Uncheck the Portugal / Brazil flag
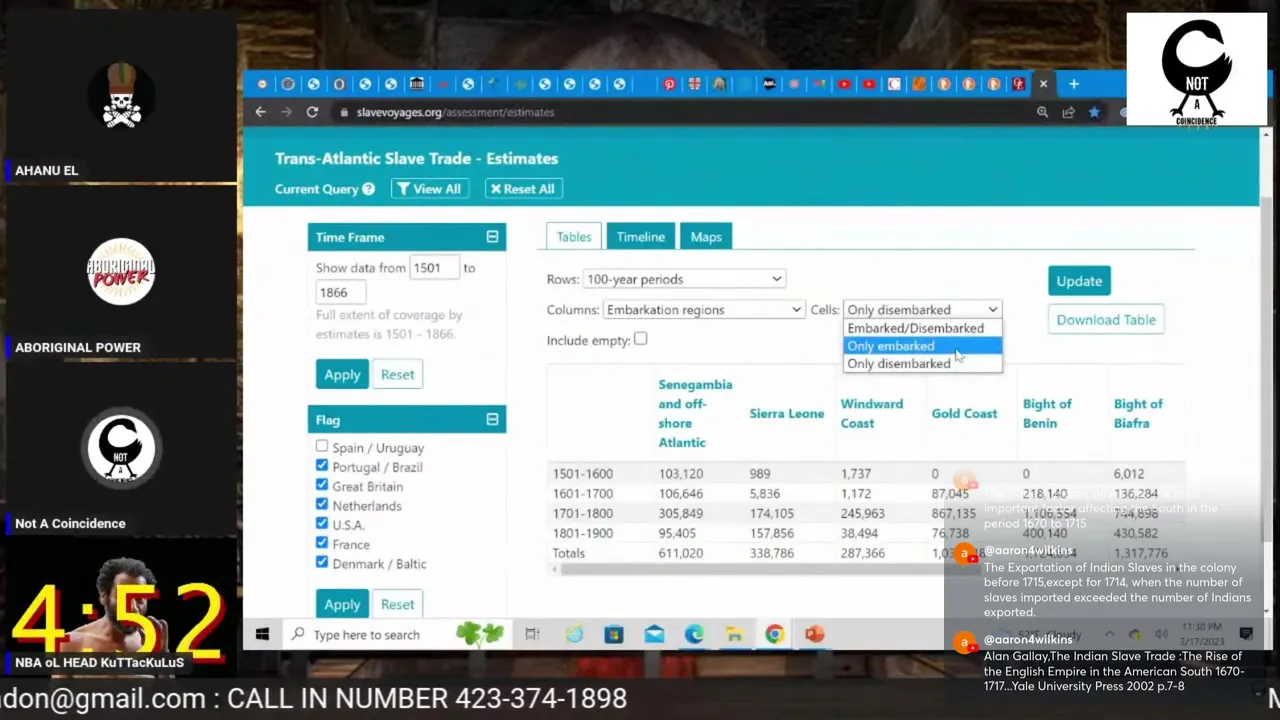The width and height of the screenshot is (1280, 720). coord(322,466)
